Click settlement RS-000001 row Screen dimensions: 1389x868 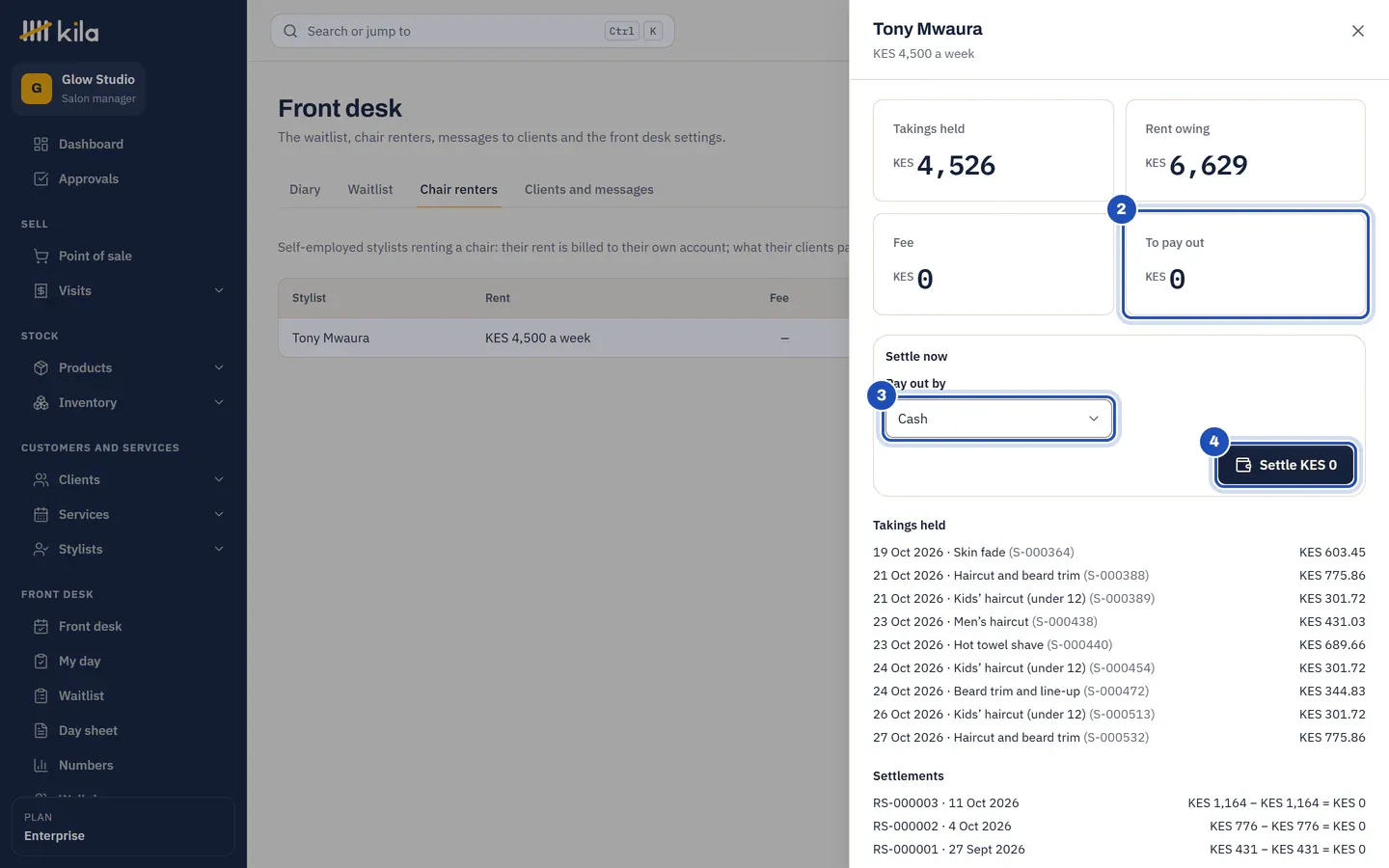click(x=1119, y=850)
